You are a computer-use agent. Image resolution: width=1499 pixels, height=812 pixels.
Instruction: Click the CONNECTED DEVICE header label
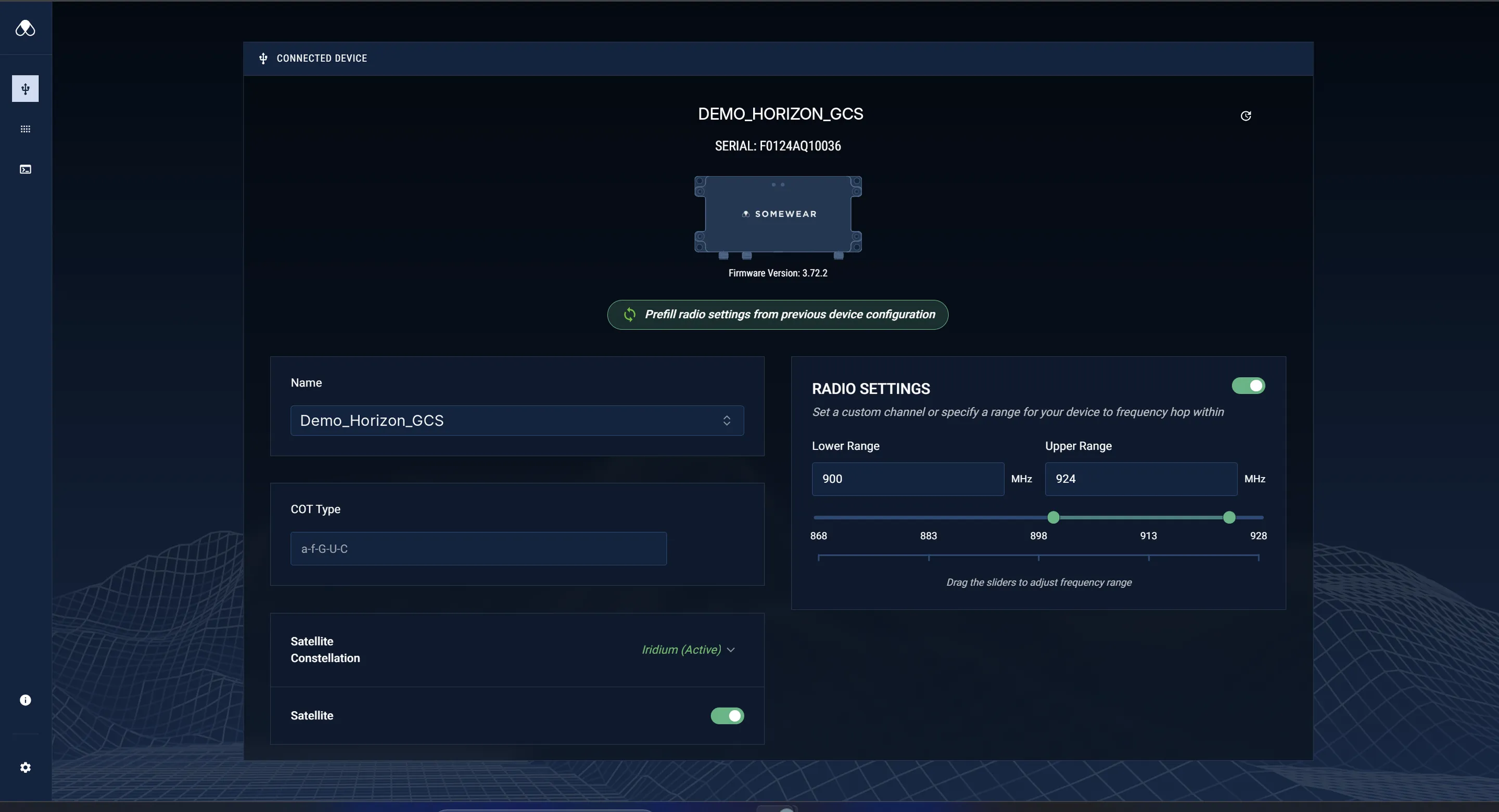pyautogui.click(x=322, y=58)
